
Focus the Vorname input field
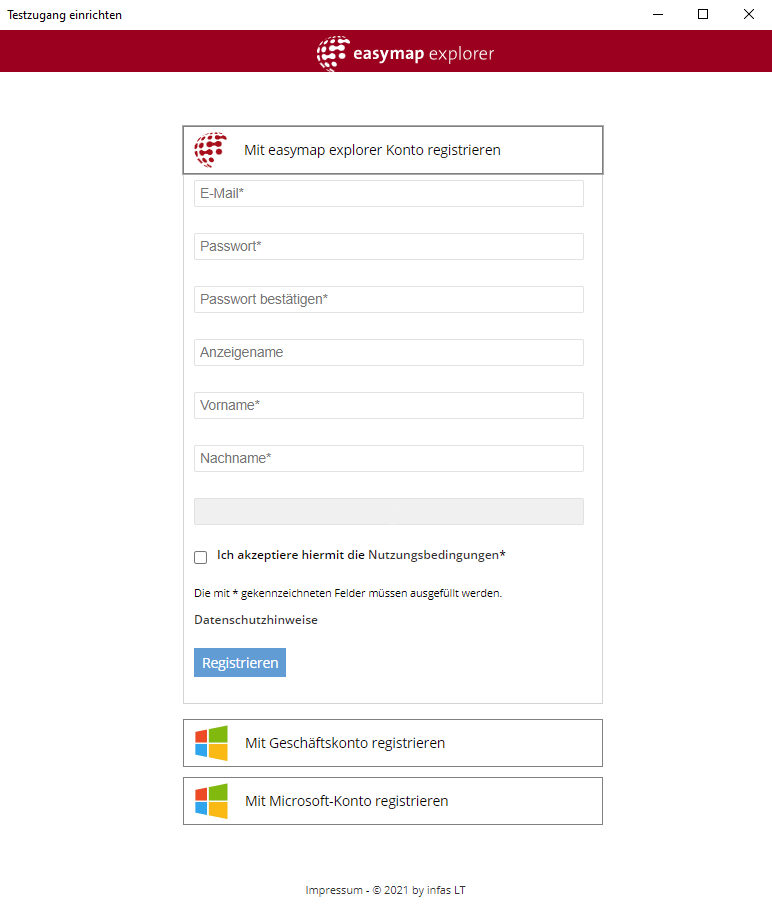pyautogui.click(x=388, y=406)
